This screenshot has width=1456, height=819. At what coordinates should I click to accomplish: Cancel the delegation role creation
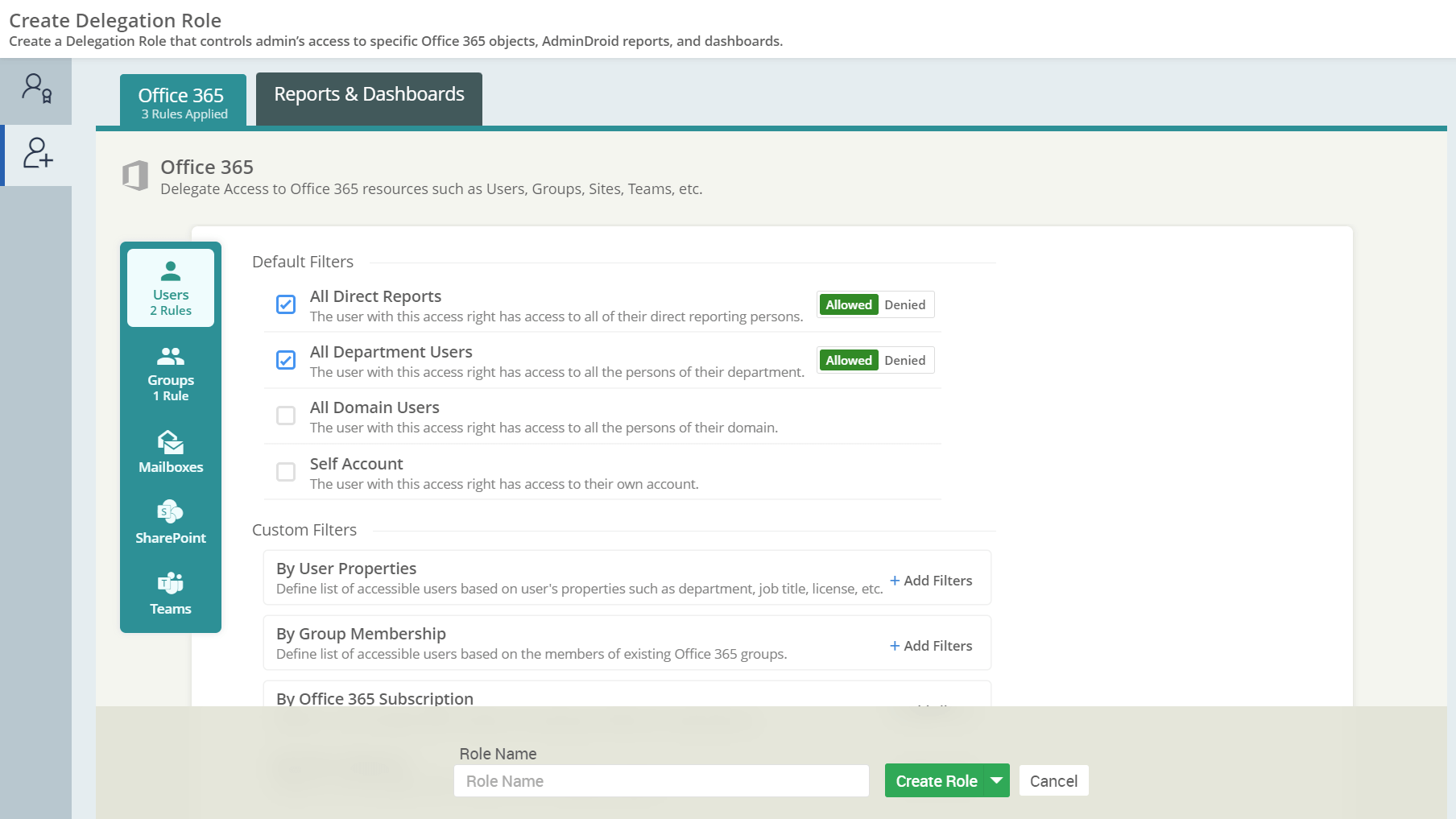1053,780
